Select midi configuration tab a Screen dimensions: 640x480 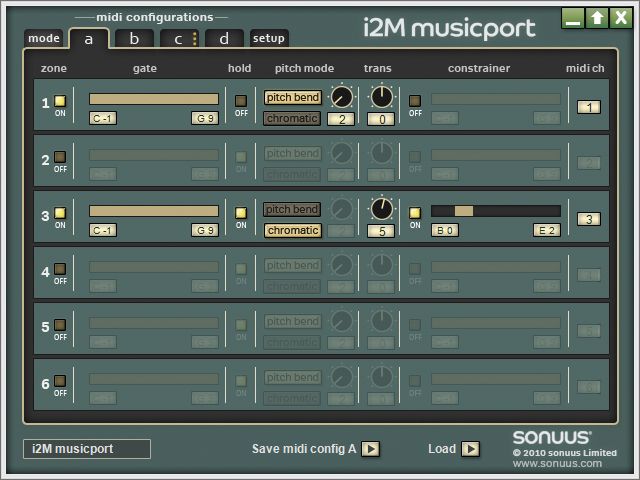pos(89,39)
